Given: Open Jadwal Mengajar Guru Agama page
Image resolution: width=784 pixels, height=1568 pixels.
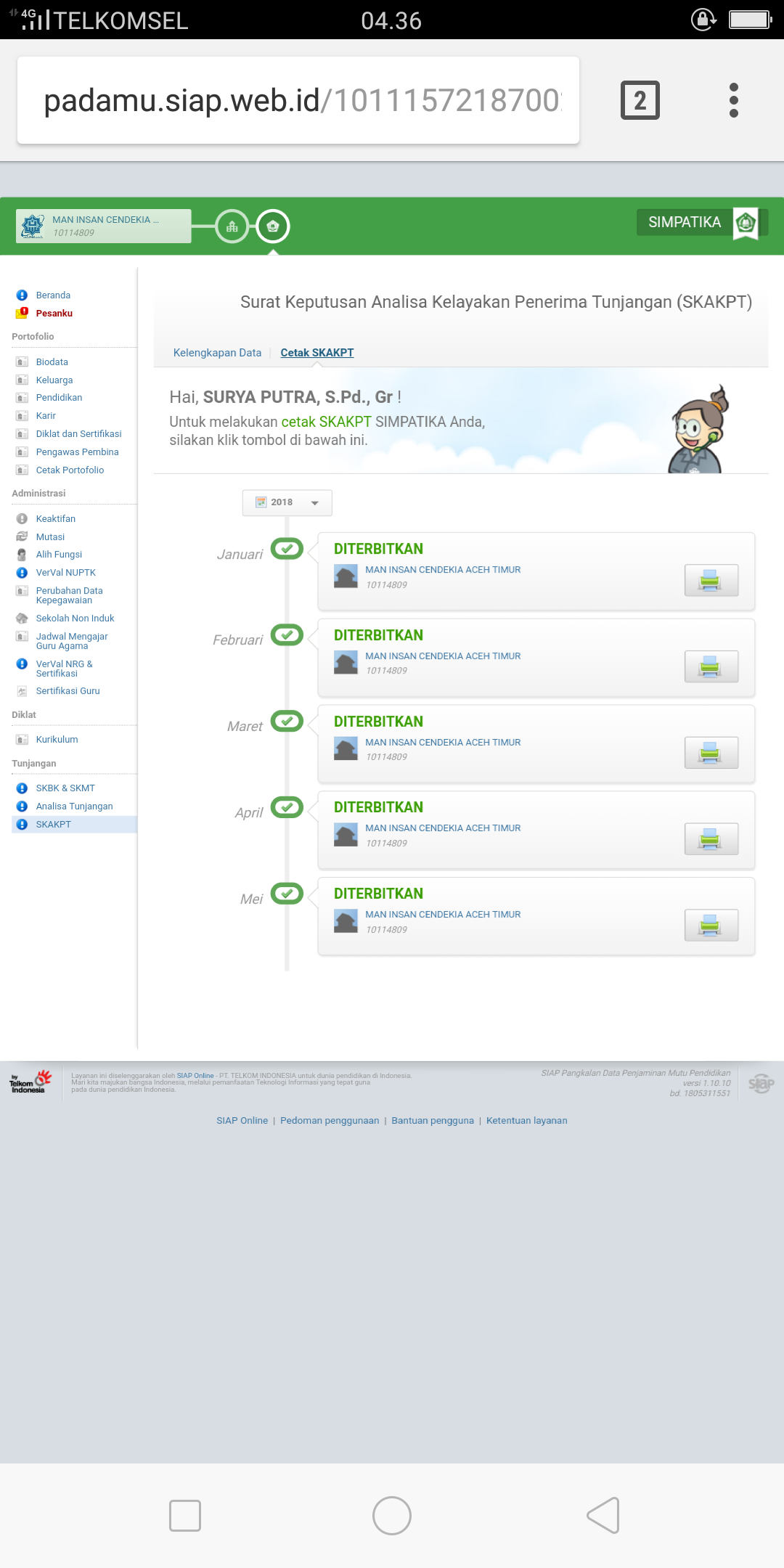Looking at the screenshot, I should pos(71,641).
